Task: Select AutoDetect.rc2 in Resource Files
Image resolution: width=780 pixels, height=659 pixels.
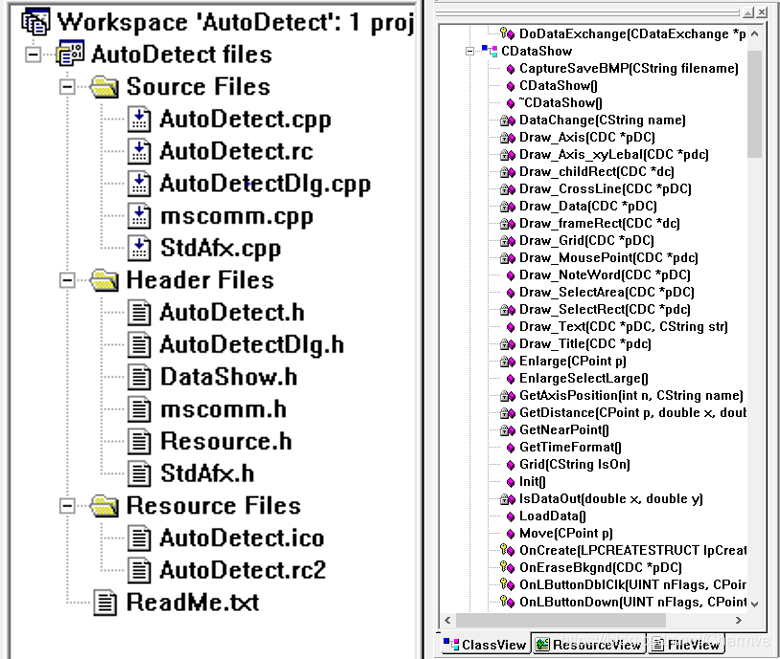Action: click(242, 570)
